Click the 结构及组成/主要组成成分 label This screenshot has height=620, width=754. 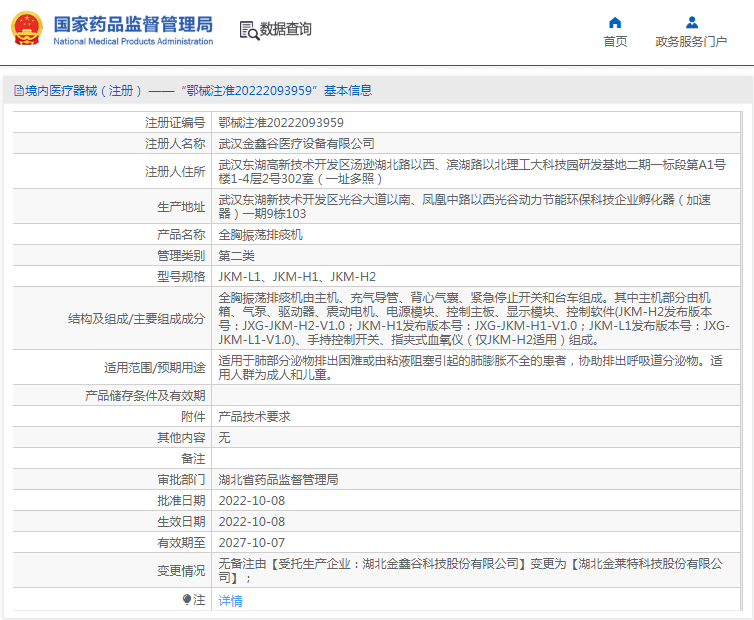[x=137, y=318]
